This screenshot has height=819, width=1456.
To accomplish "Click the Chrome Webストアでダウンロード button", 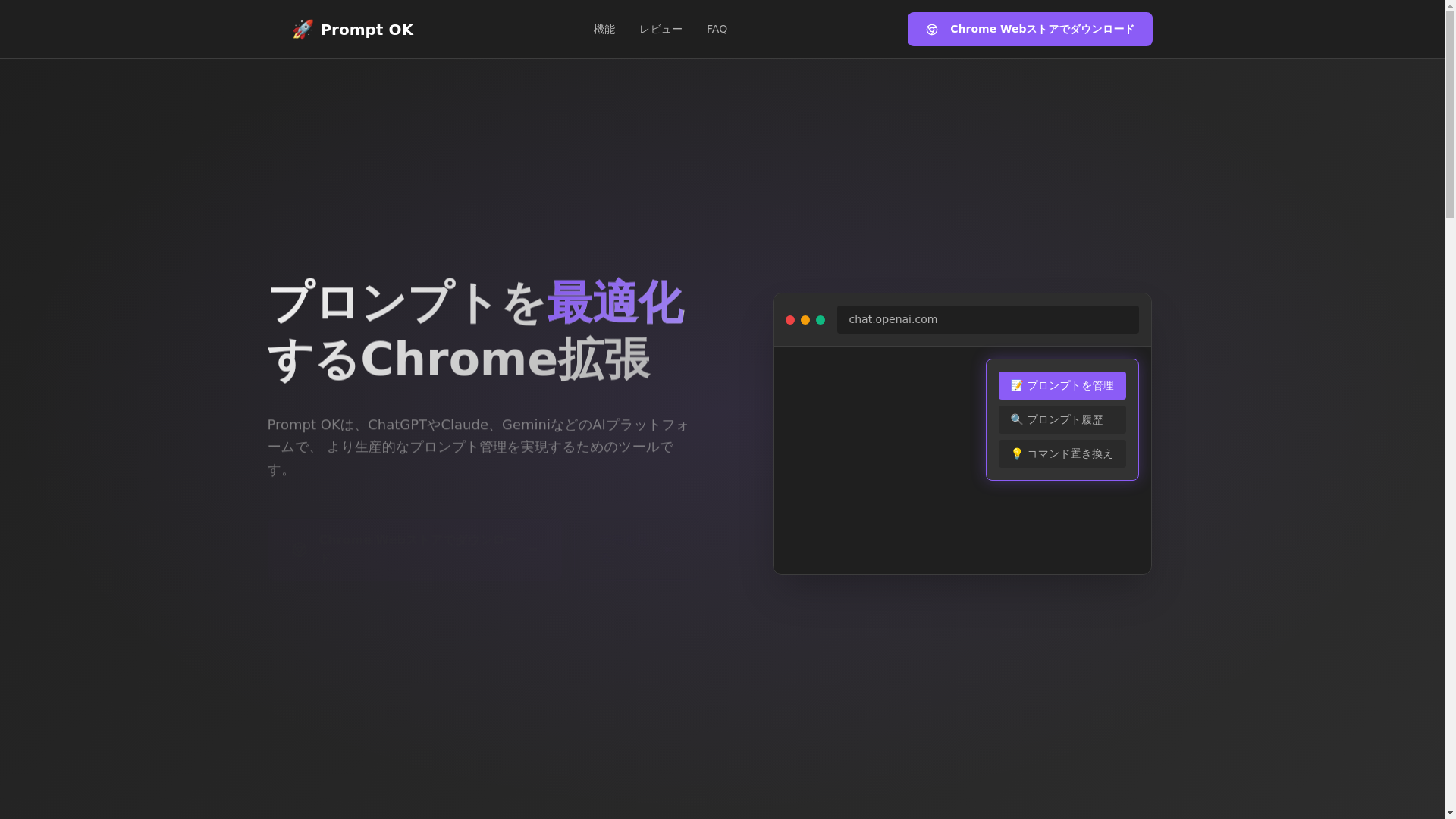I will pos(1030,29).
